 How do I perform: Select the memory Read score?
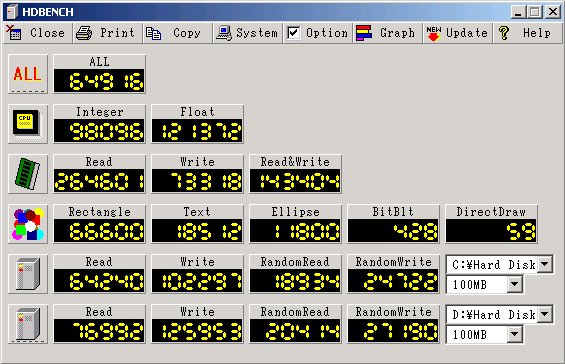click(x=99, y=181)
